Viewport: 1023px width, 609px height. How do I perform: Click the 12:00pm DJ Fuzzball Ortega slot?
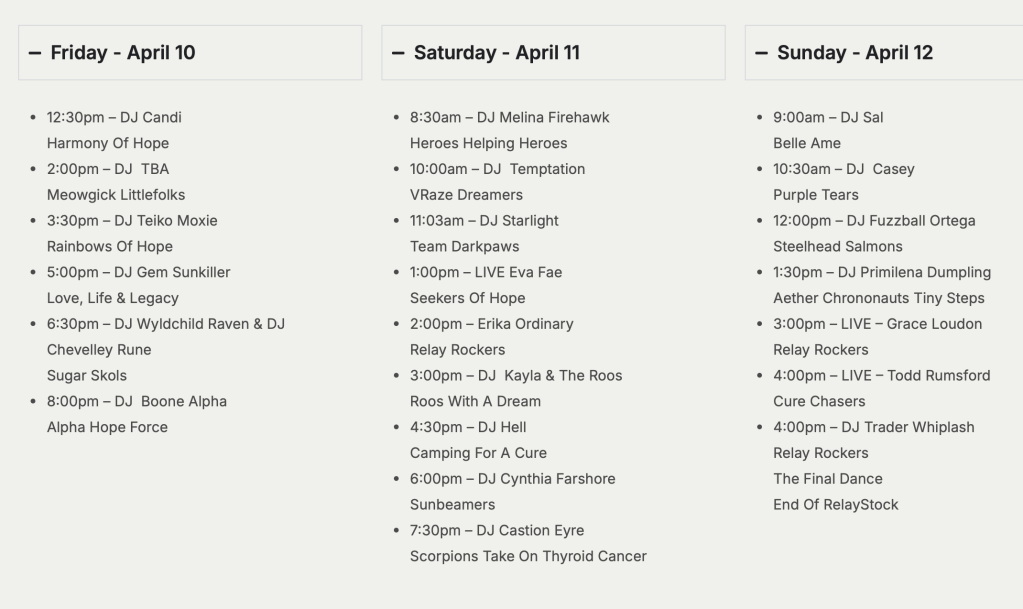coord(874,221)
